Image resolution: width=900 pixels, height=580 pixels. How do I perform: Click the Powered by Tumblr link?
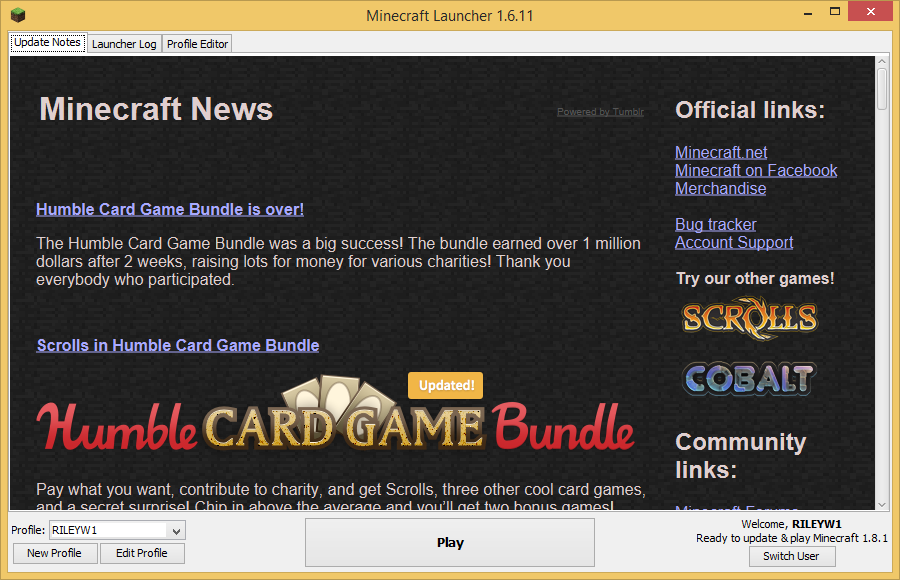(600, 112)
